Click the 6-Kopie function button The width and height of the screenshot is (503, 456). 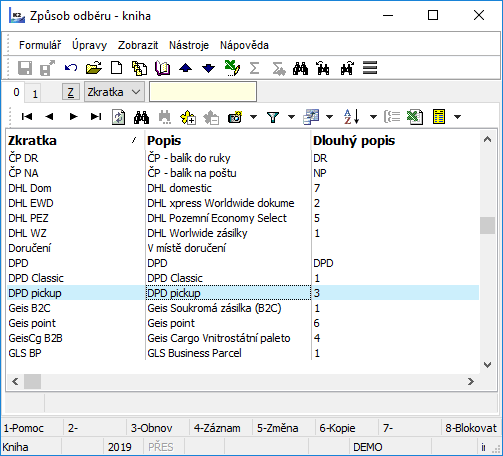click(x=347, y=428)
